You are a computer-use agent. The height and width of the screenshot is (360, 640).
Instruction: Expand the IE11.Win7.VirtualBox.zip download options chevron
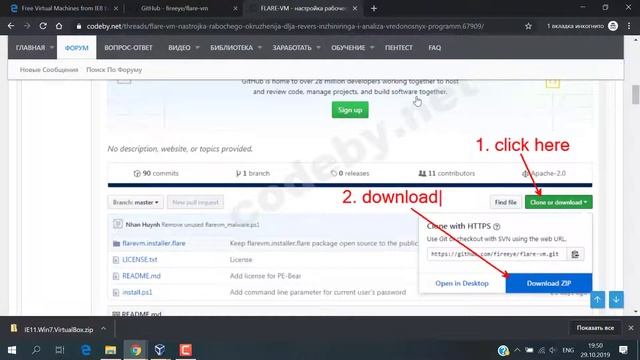tap(104, 329)
